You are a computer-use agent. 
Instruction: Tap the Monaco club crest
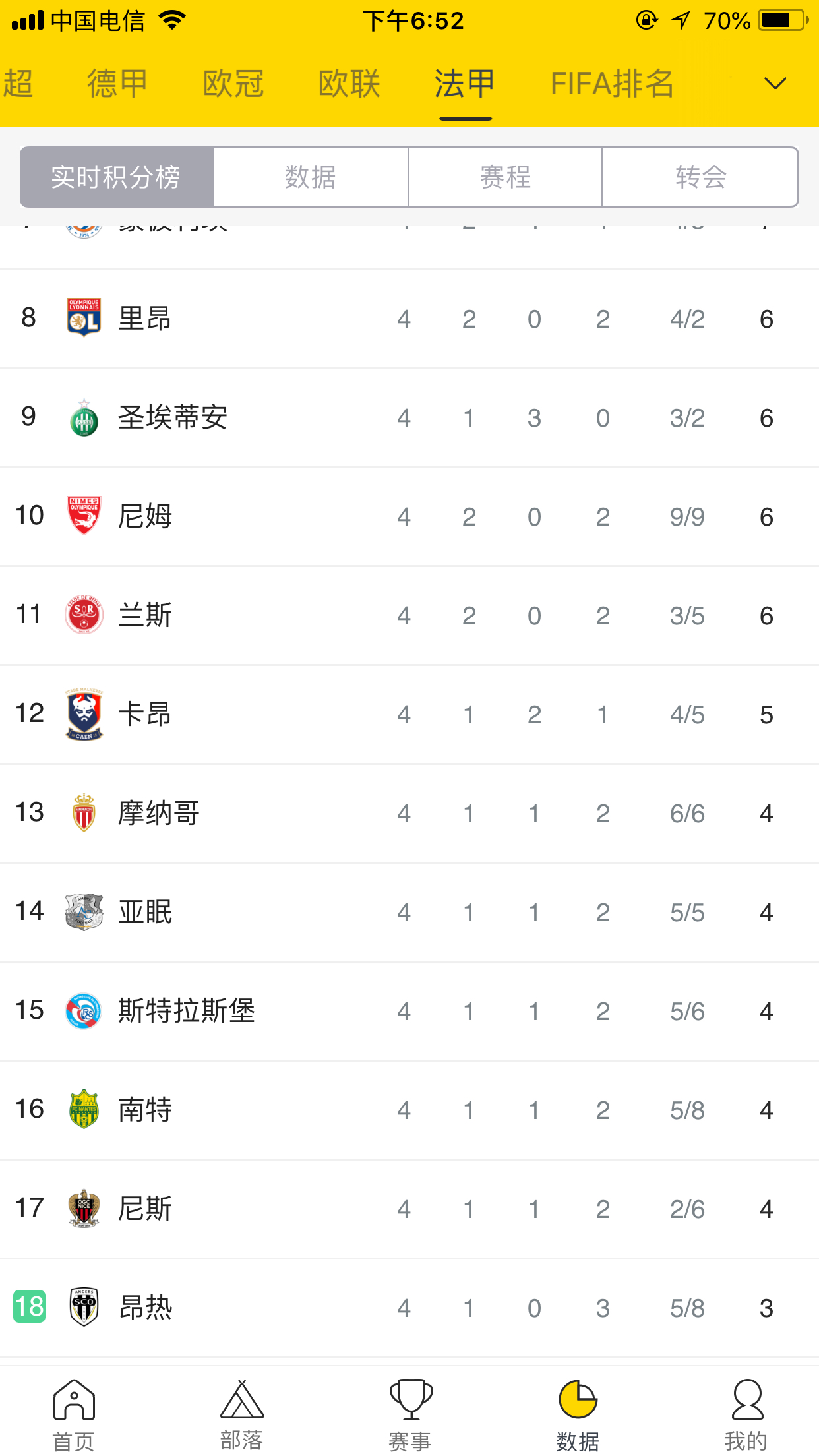(84, 812)
